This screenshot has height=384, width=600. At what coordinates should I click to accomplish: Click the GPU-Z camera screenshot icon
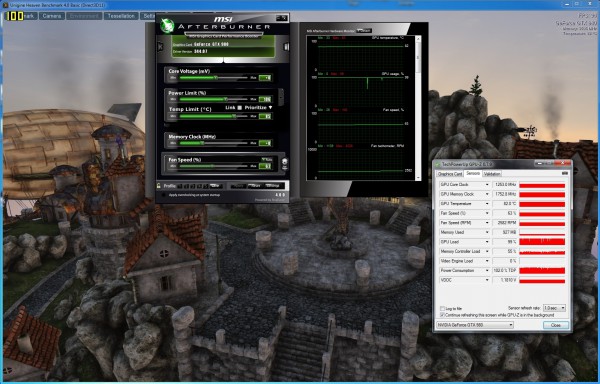tap(564, 174)
